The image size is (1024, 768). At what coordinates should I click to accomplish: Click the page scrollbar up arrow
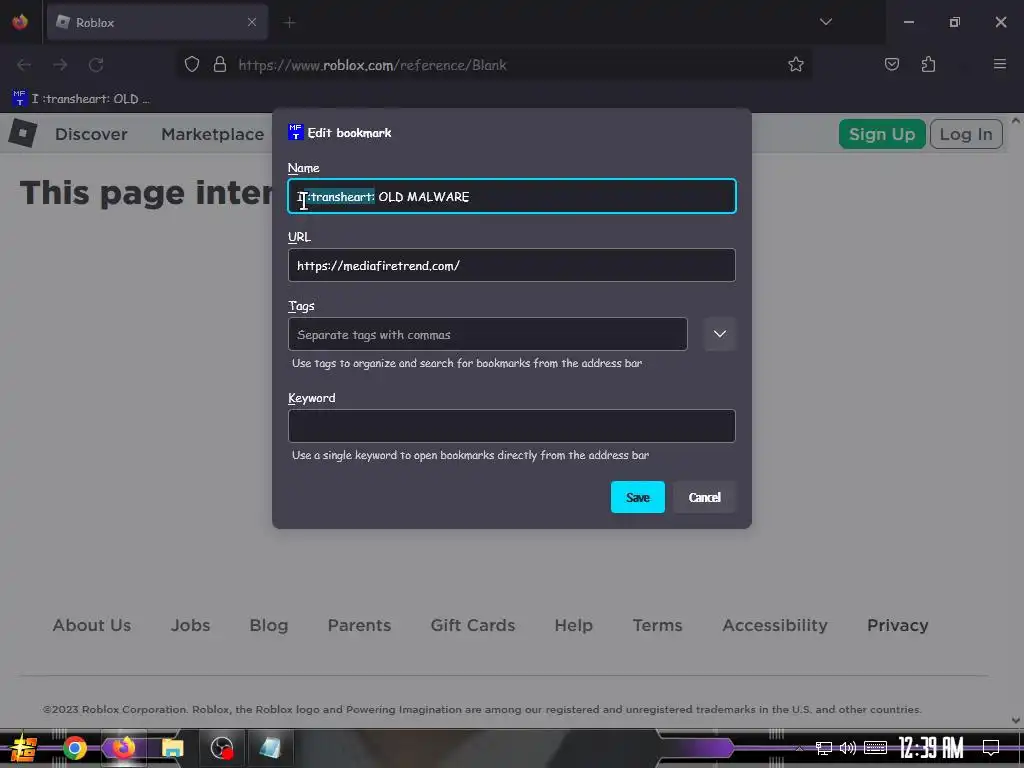point(1016,121)
